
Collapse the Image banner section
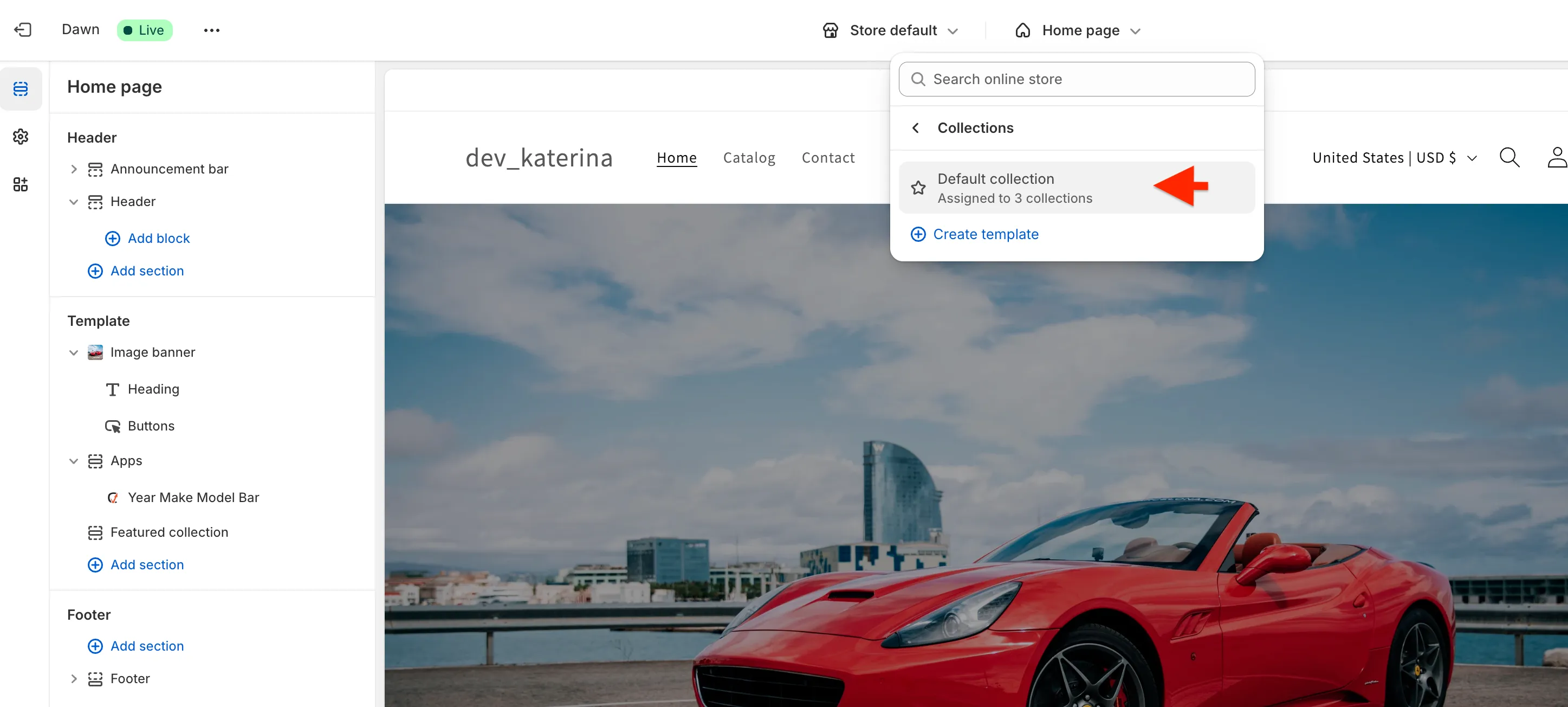[x=74, y=352]
